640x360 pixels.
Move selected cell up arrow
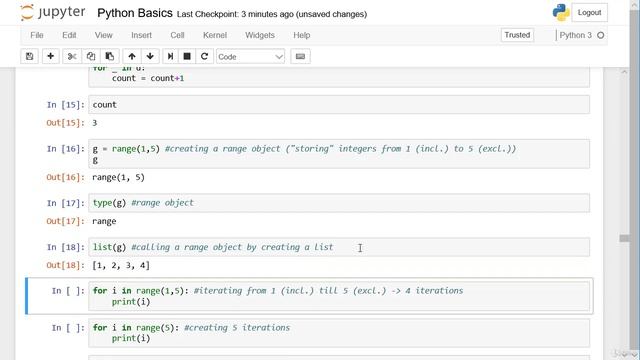[132, 56]
